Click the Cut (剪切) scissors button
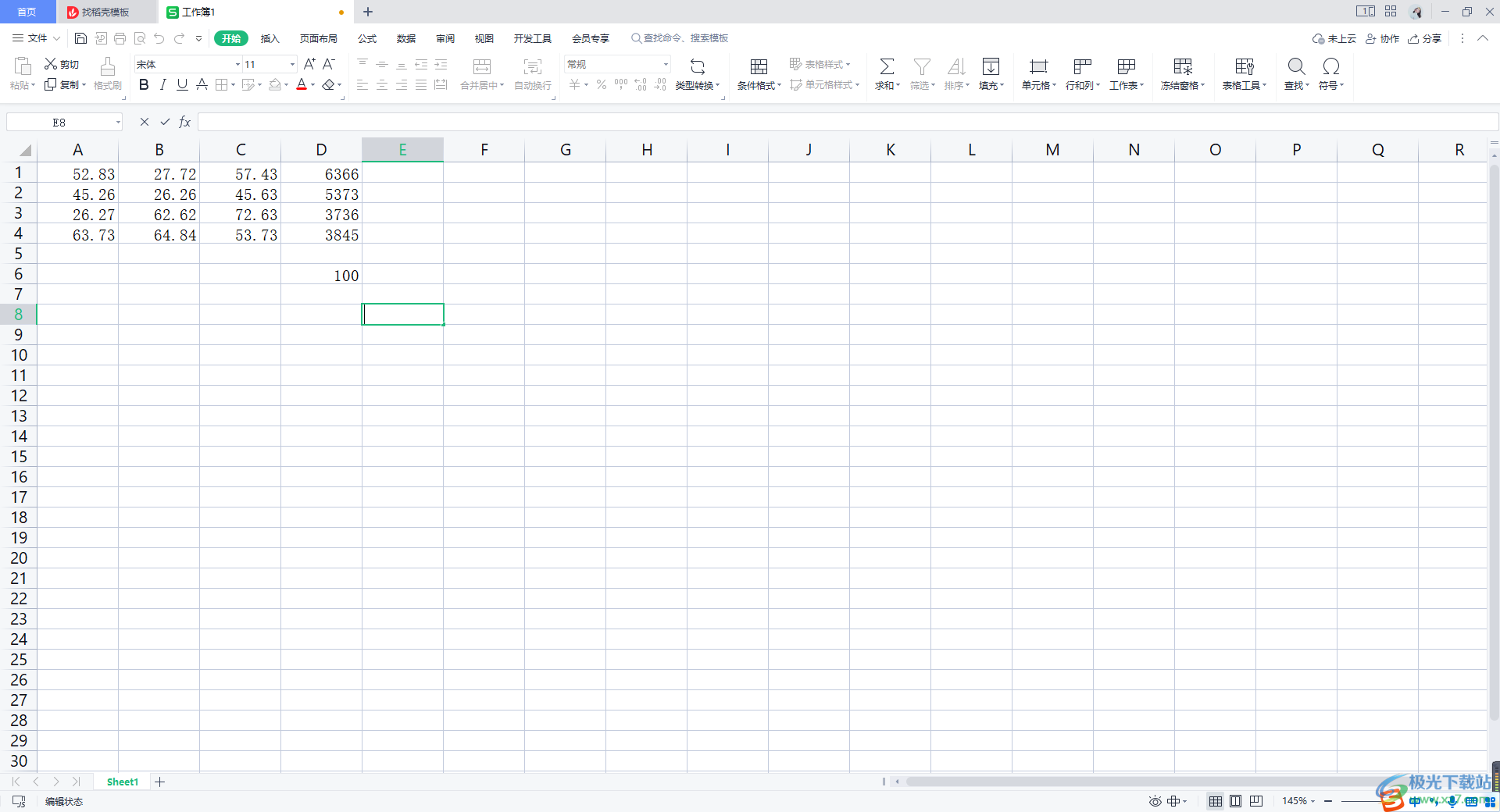Image resolution: width=1500 pixels, height=812 pixels. pyautogui.click(x=62, y=64)
